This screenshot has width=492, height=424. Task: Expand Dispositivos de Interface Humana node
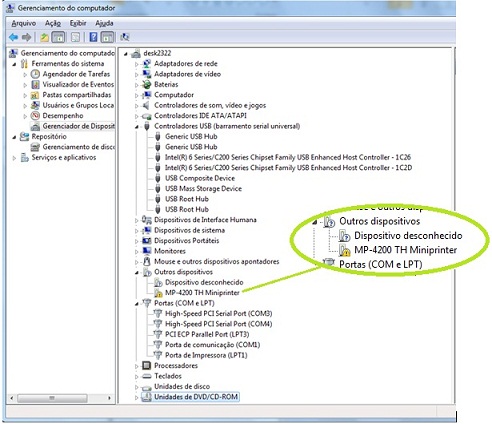(136, 220)
